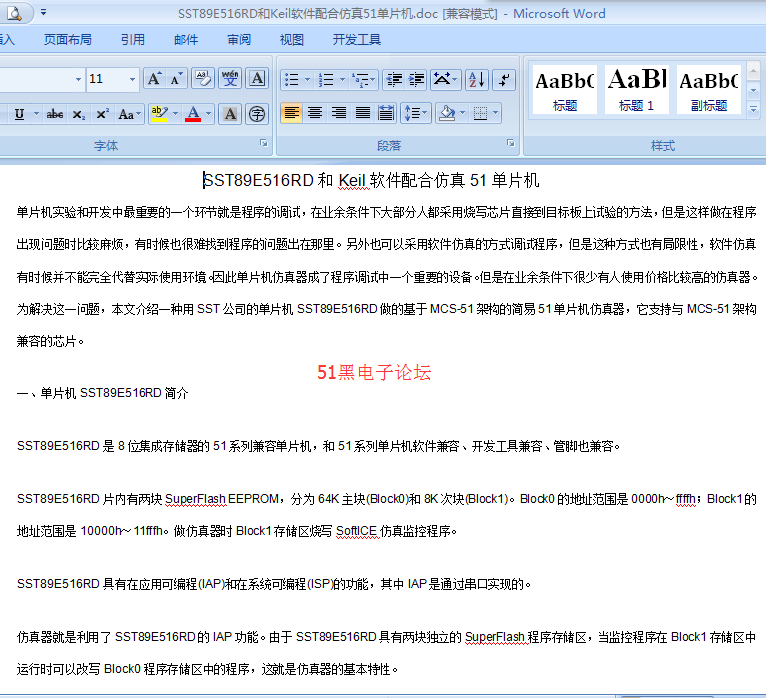The width and height of the screenshot is (766, 698).
Task: Open the Asian Layout options
Action: pyautogui.click(x=445, y=80)
